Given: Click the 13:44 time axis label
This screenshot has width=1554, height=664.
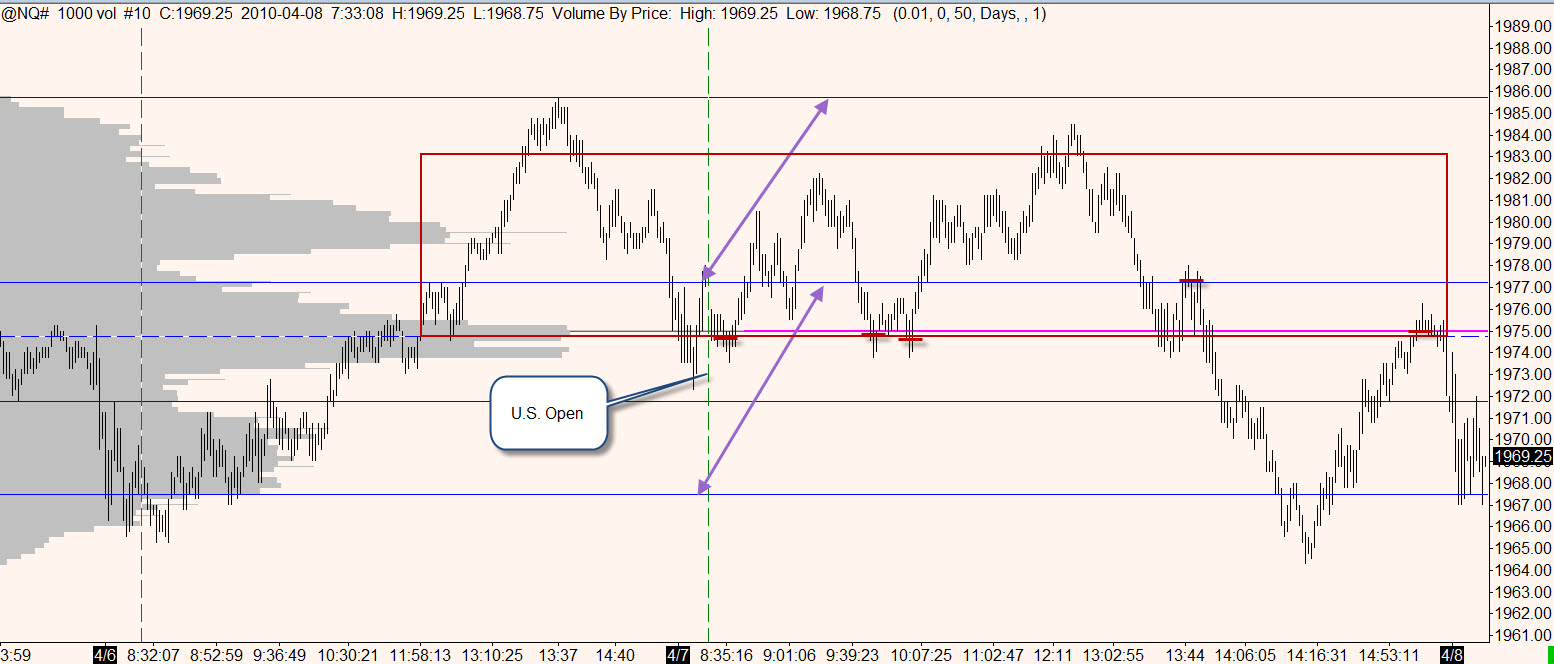Looking at the screenshot, I should [x=1186, y=656].
